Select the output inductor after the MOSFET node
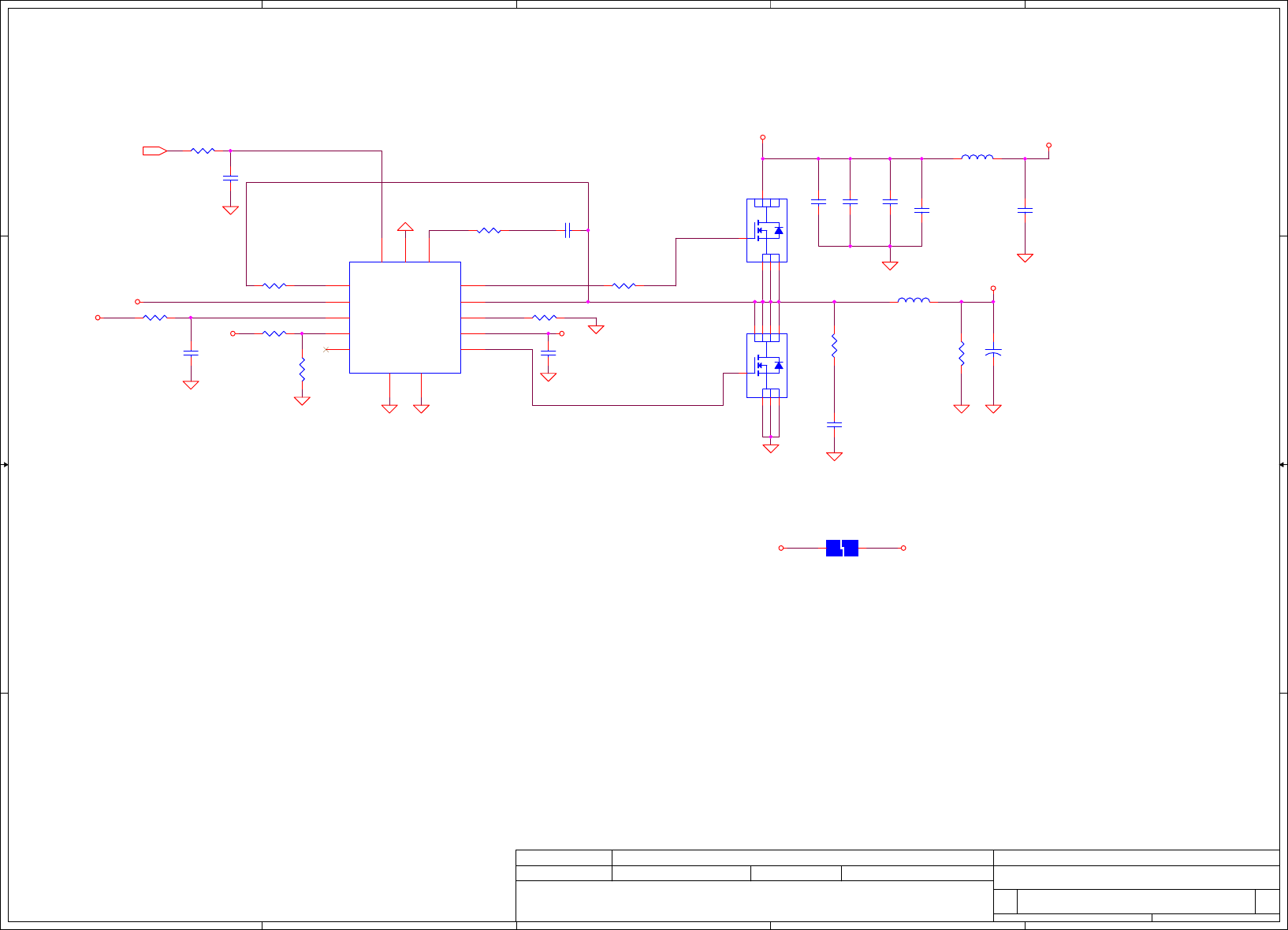This screenshot has height=930, width=1288. pyautogui.click(x=914, y=299)
